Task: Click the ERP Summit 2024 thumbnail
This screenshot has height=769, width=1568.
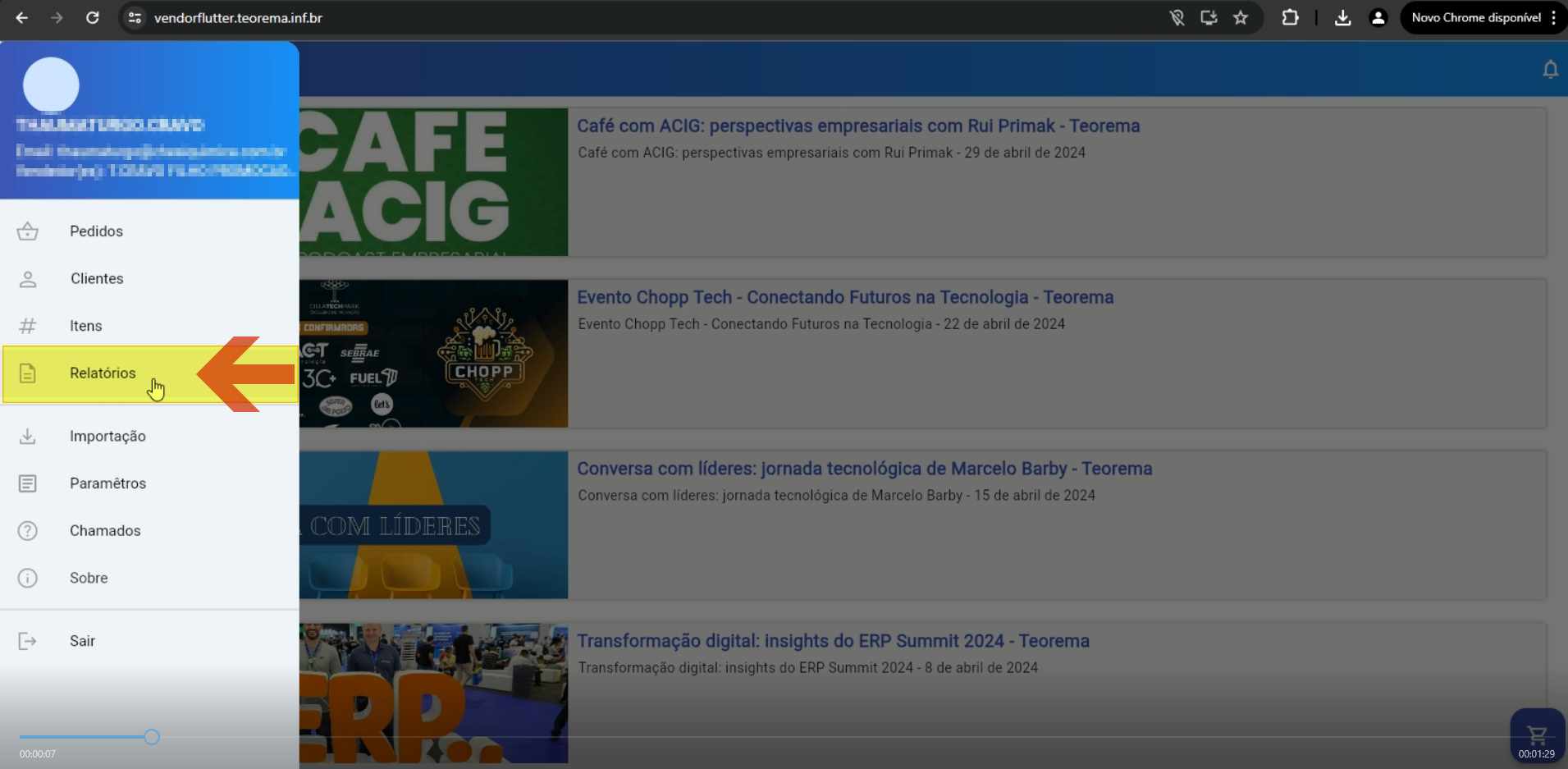Action: pos(433,693)
